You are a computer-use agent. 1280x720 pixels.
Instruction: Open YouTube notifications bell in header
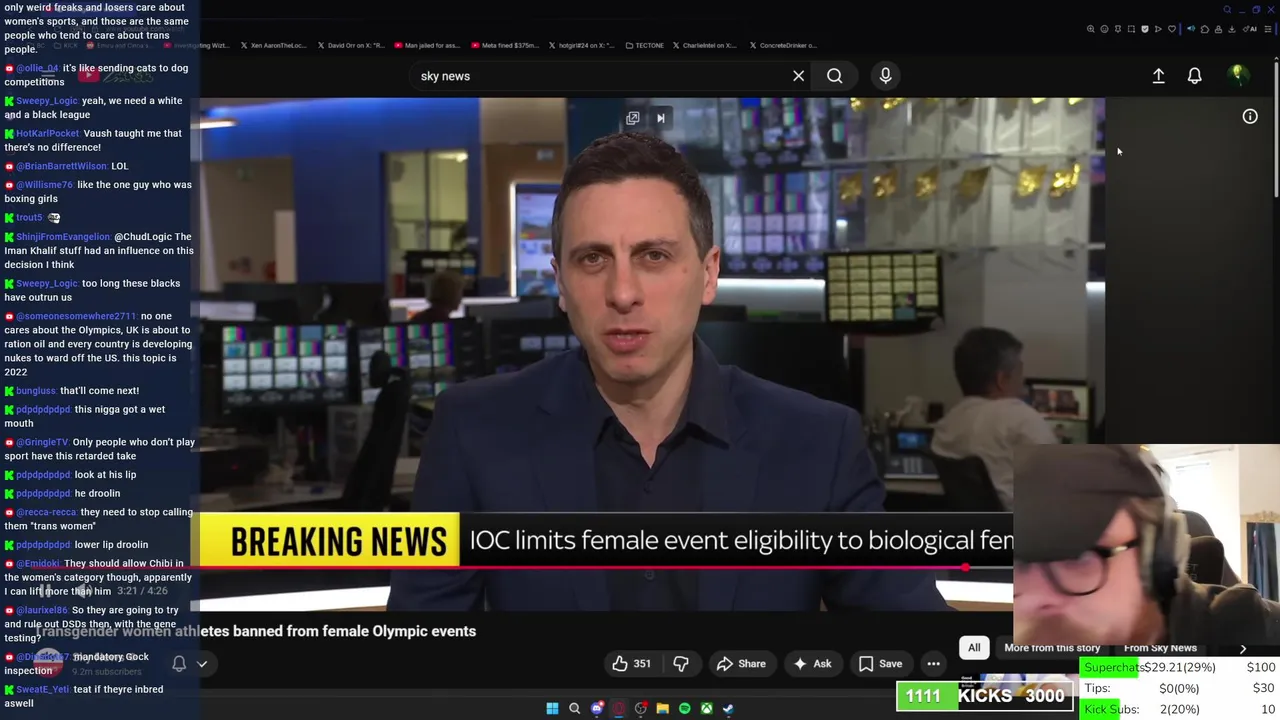[x=1194, y=76]
